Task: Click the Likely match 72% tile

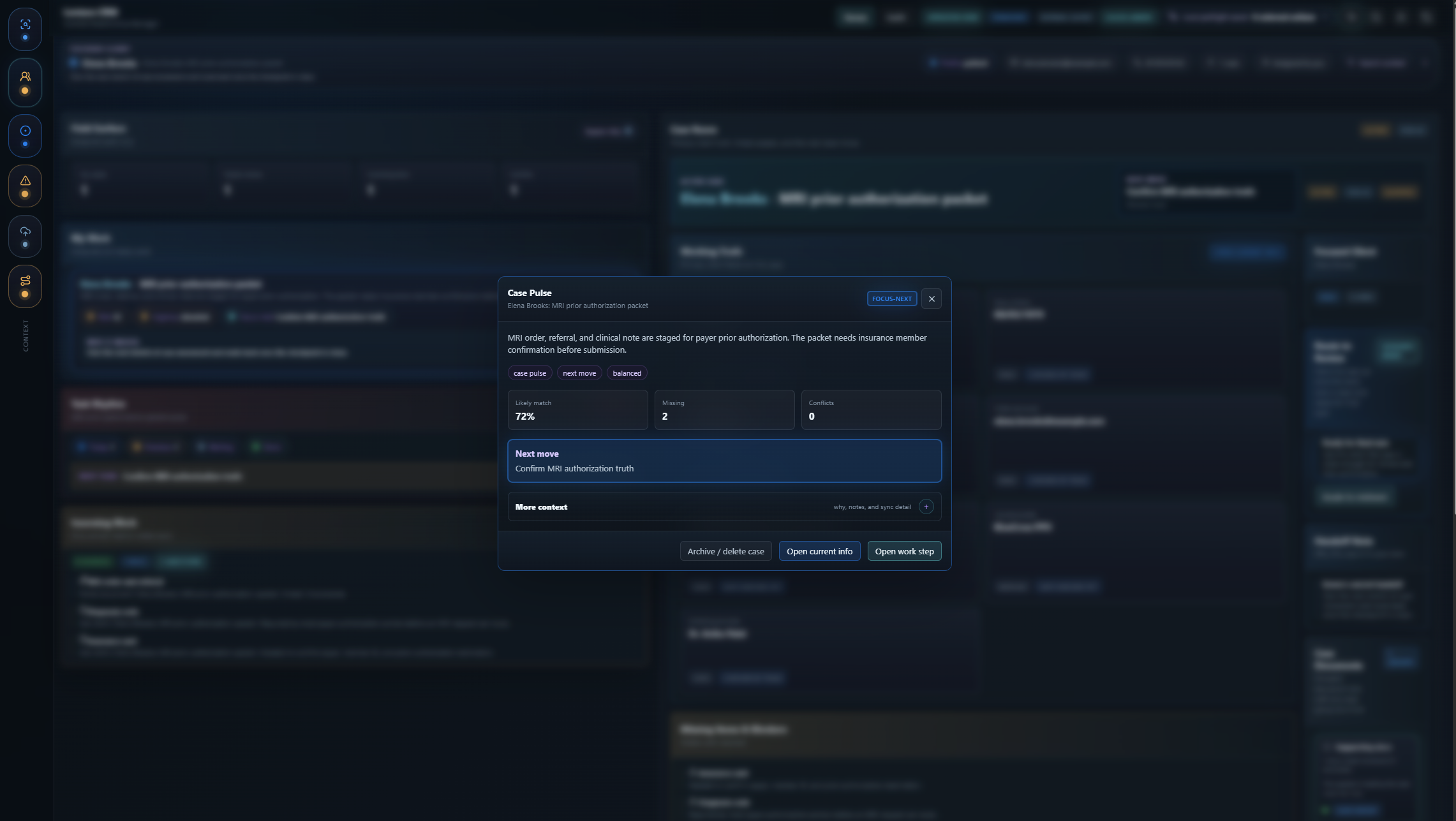Action: [577, 410]
